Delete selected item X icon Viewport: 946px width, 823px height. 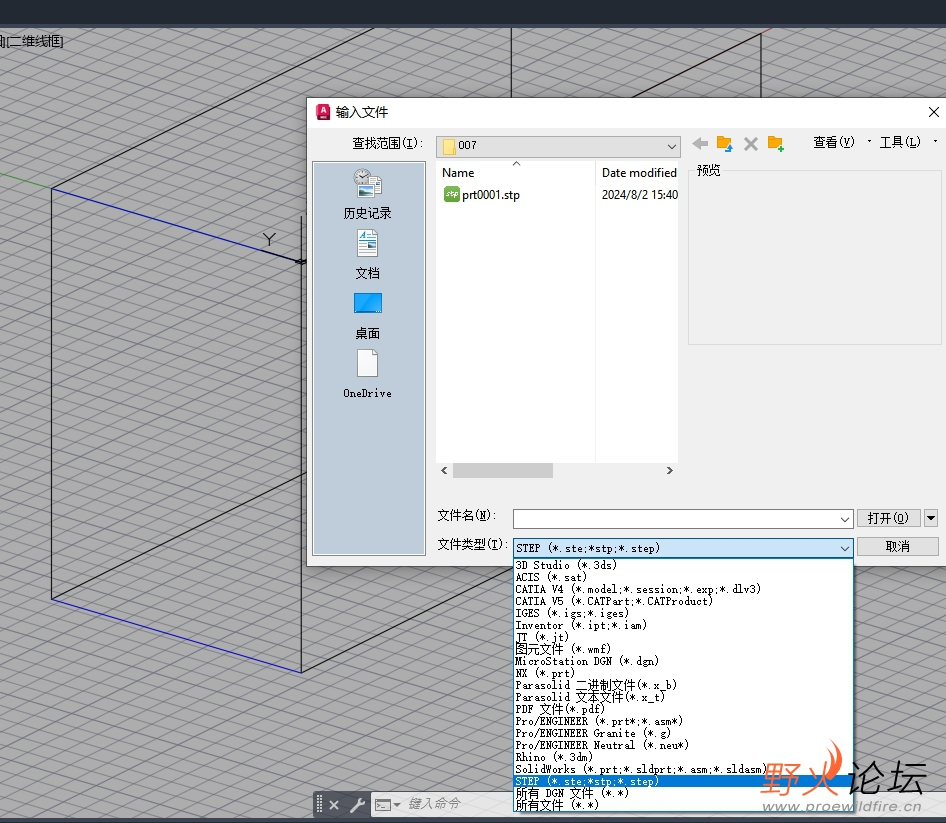(x=751, y=144)
